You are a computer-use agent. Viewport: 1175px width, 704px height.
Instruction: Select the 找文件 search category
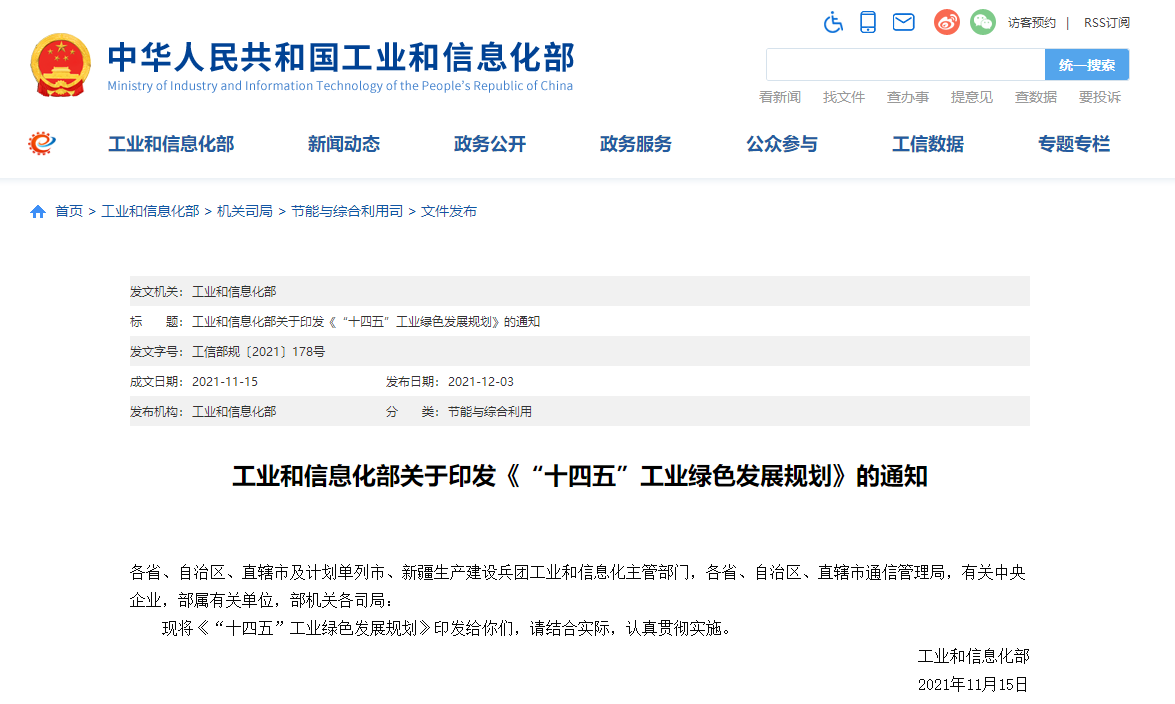click(x=844, y=97)
